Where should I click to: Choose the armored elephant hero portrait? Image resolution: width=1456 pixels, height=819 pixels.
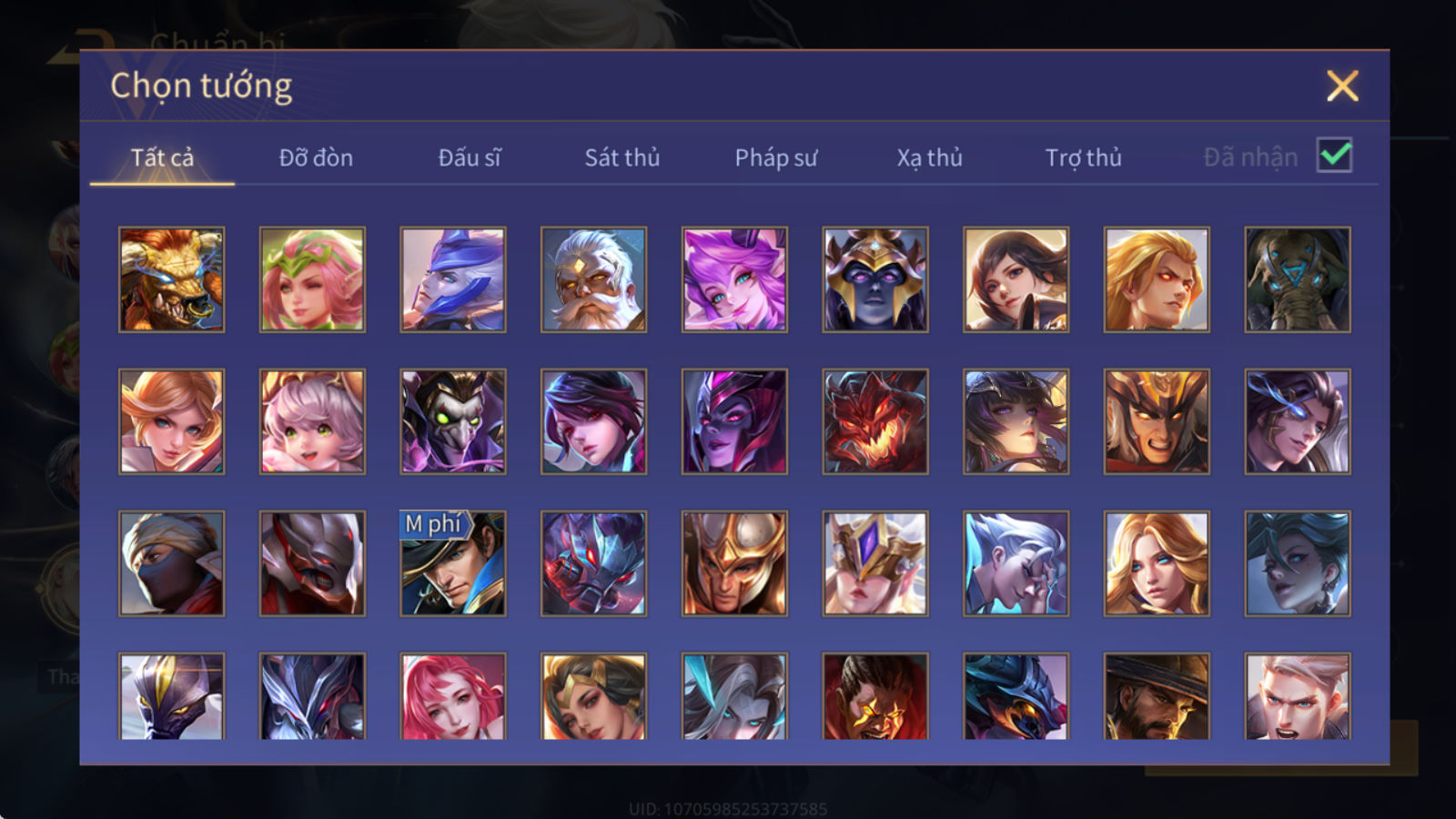[1298, 279]
